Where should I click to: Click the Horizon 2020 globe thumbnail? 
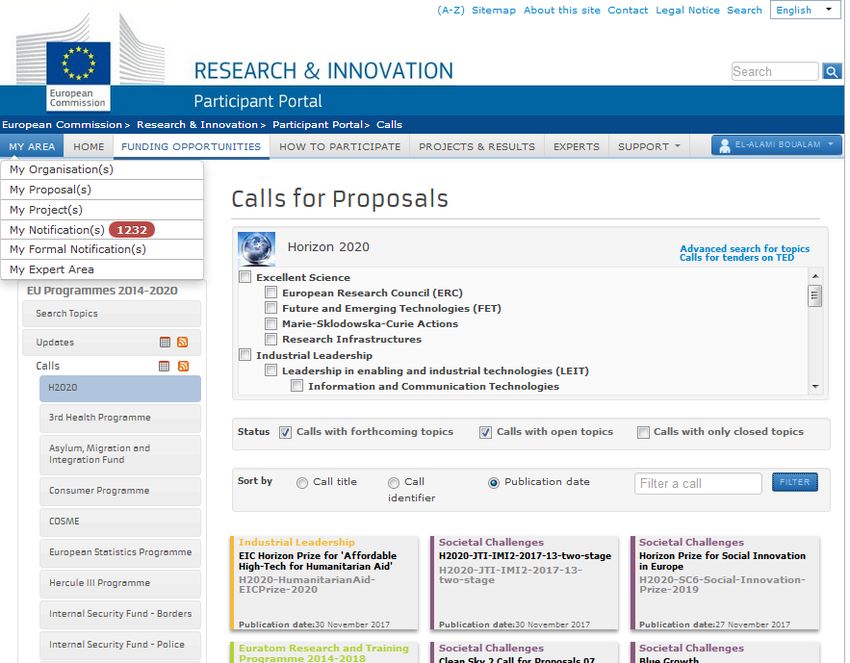[256, 249]
